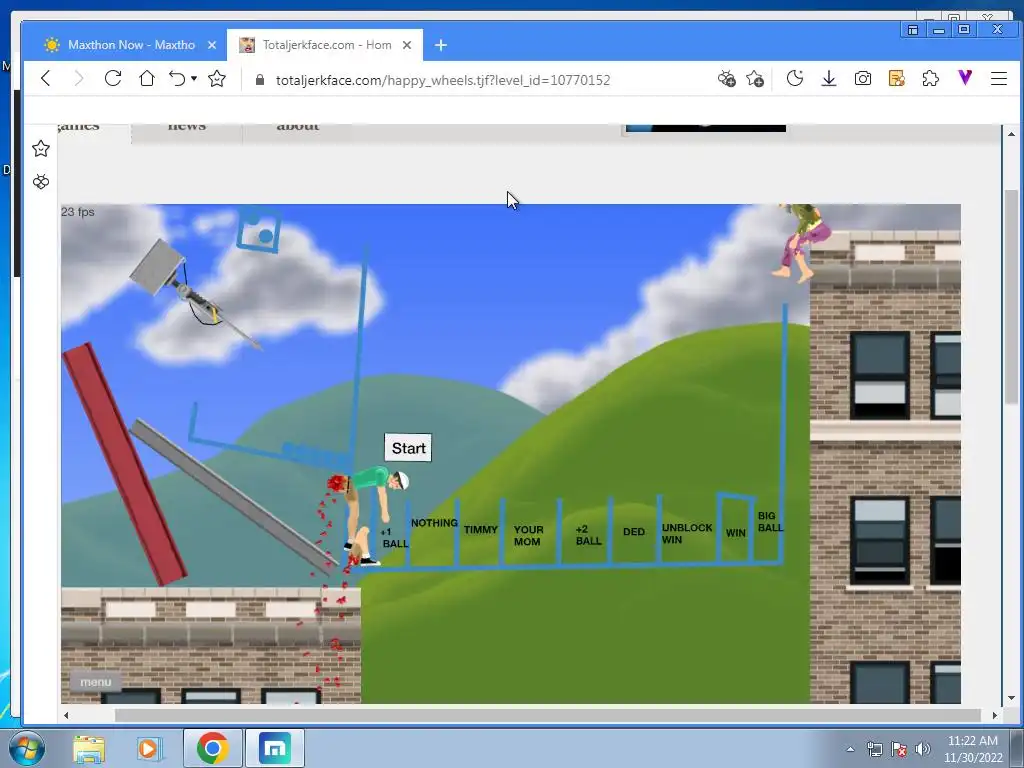The image size is (1024, 768).
Task: Click the network status tray icon
Action: click(874, 749)
